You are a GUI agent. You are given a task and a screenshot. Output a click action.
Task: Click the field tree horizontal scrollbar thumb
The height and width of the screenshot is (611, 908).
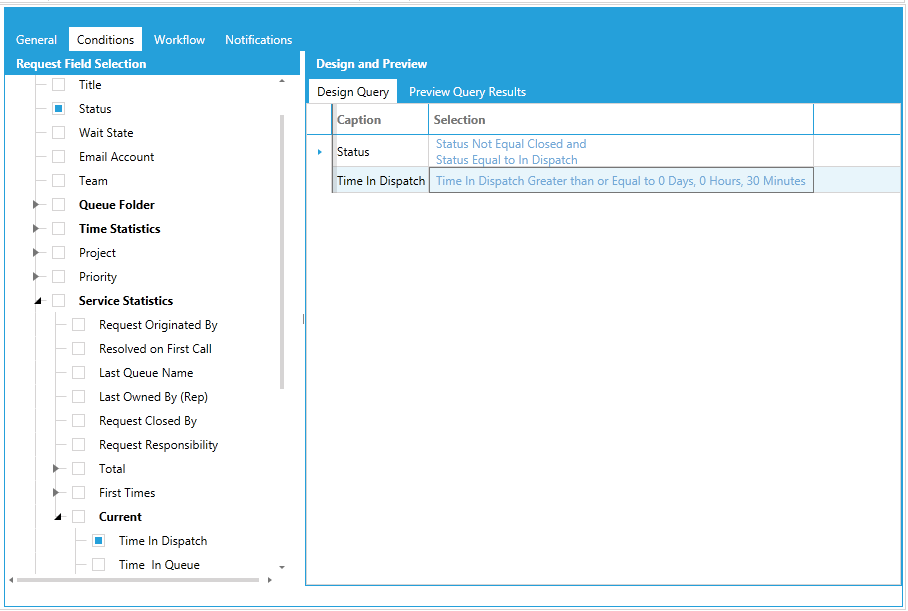pos(138,580)
